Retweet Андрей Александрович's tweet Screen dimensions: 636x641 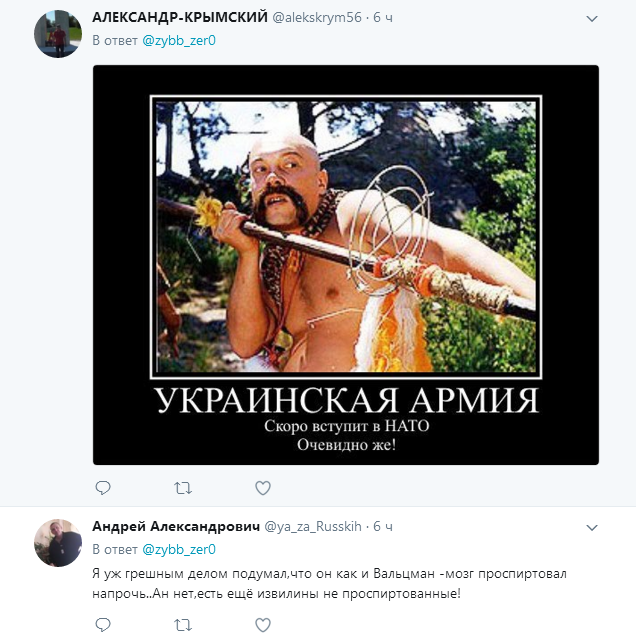[x=182, y=624]
